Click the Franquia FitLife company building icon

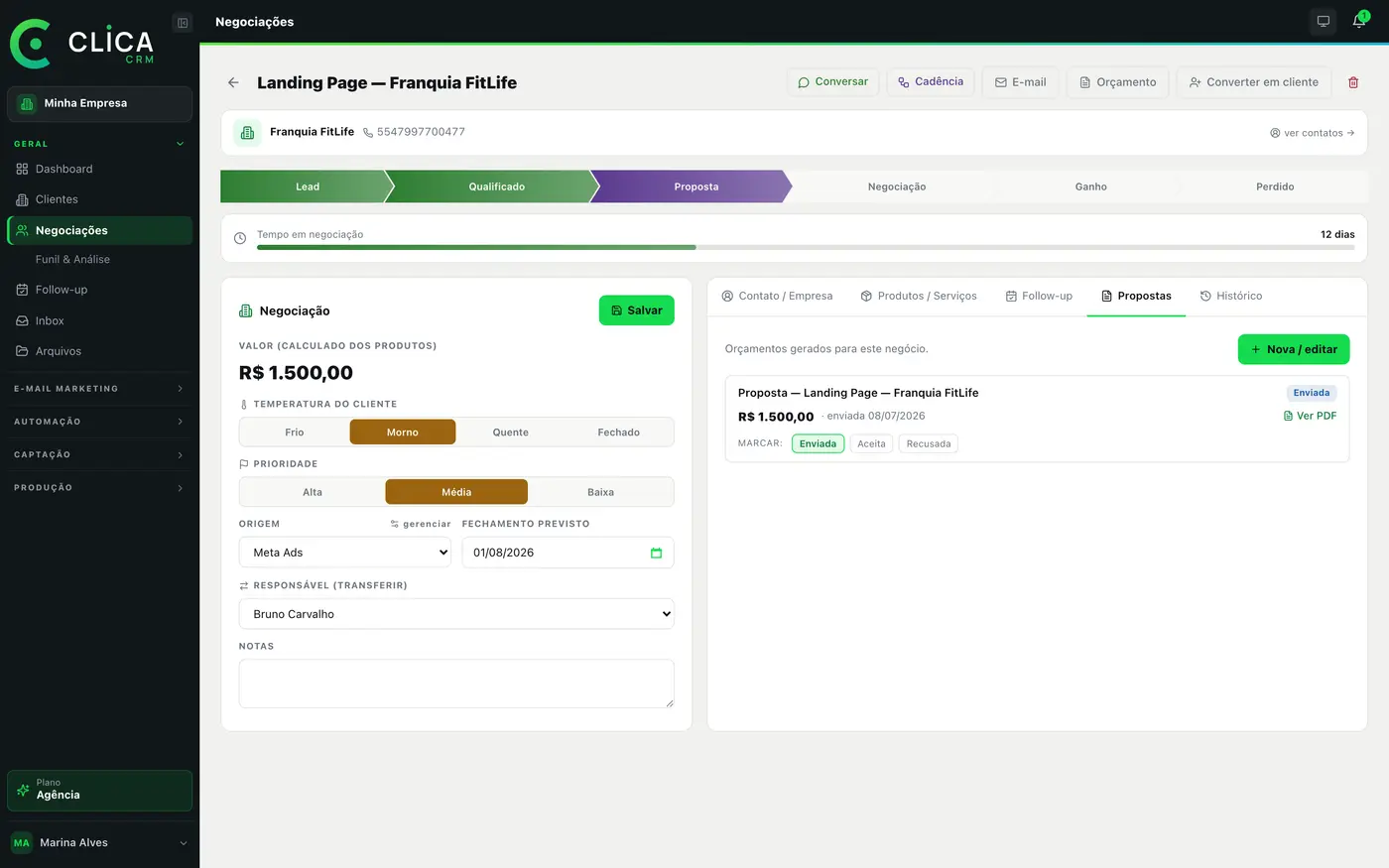point(248,132)
